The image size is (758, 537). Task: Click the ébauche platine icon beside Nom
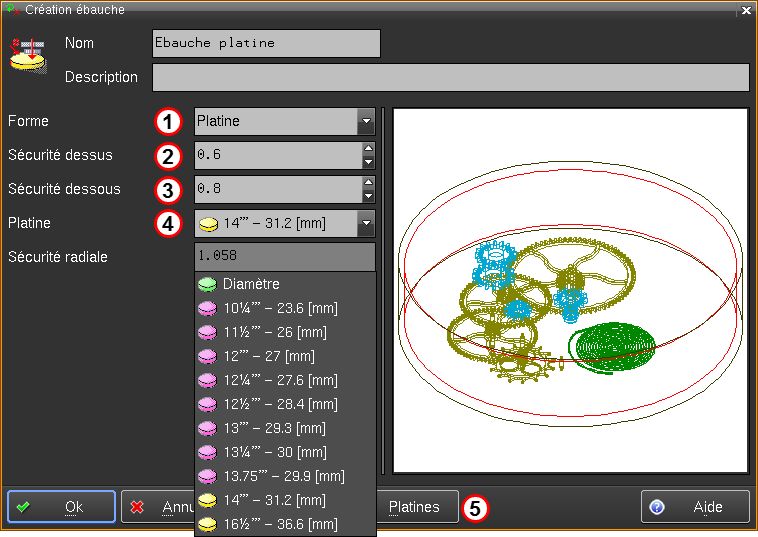pyautogui.click(x=28, y=56)
